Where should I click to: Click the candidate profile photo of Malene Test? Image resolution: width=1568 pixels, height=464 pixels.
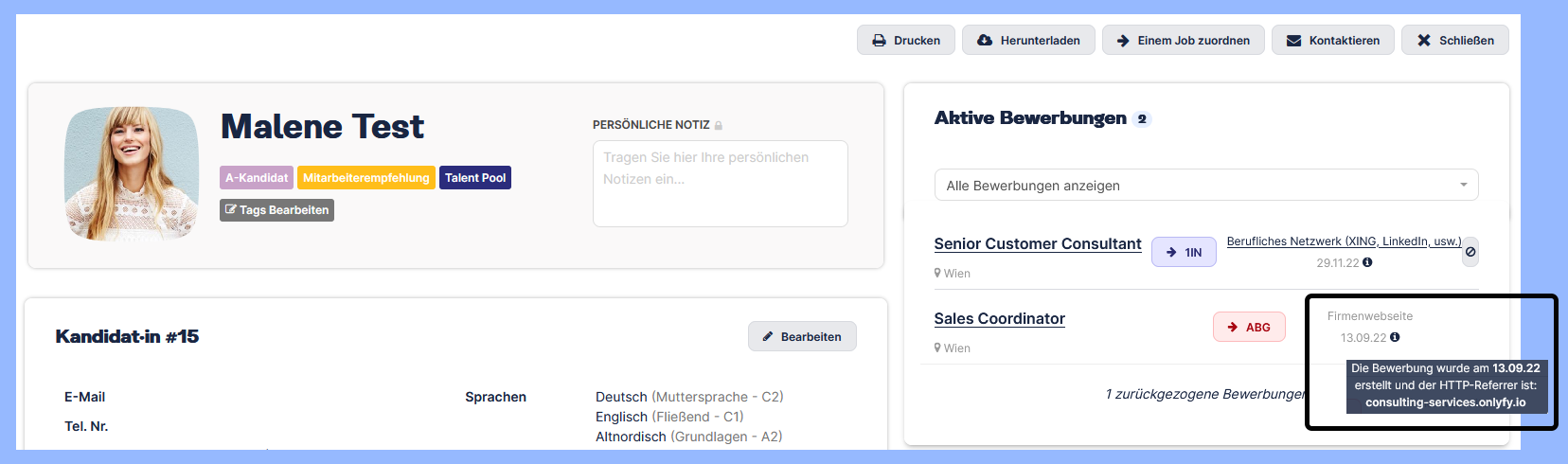[x=132, y=173]
